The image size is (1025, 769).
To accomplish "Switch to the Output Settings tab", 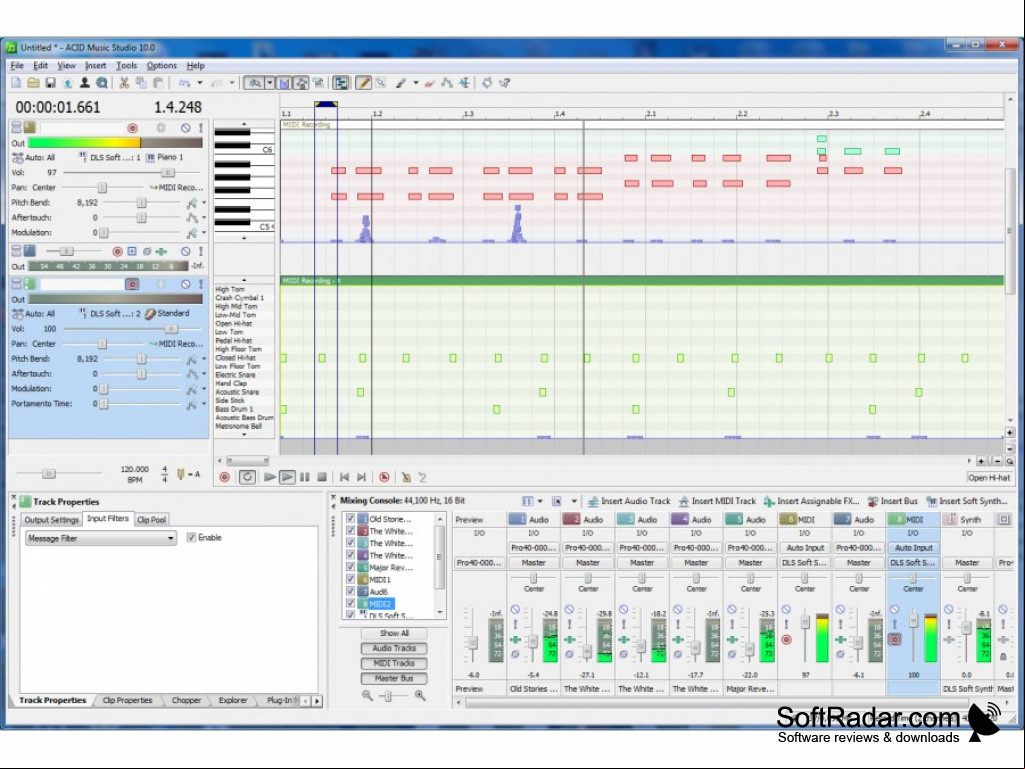I will [52, 520].
